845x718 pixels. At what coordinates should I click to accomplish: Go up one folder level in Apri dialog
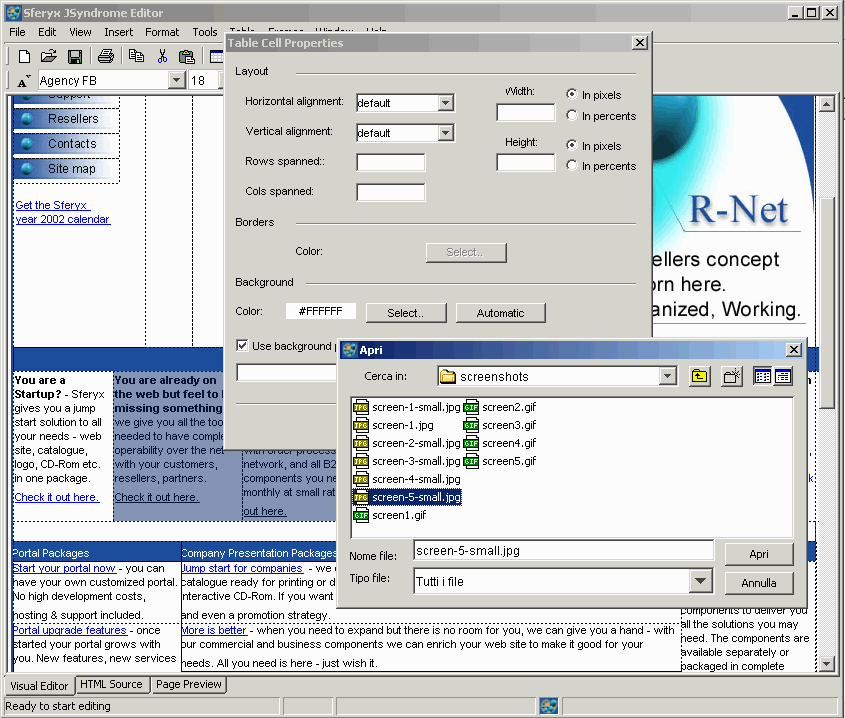click(x=700, y=377)
